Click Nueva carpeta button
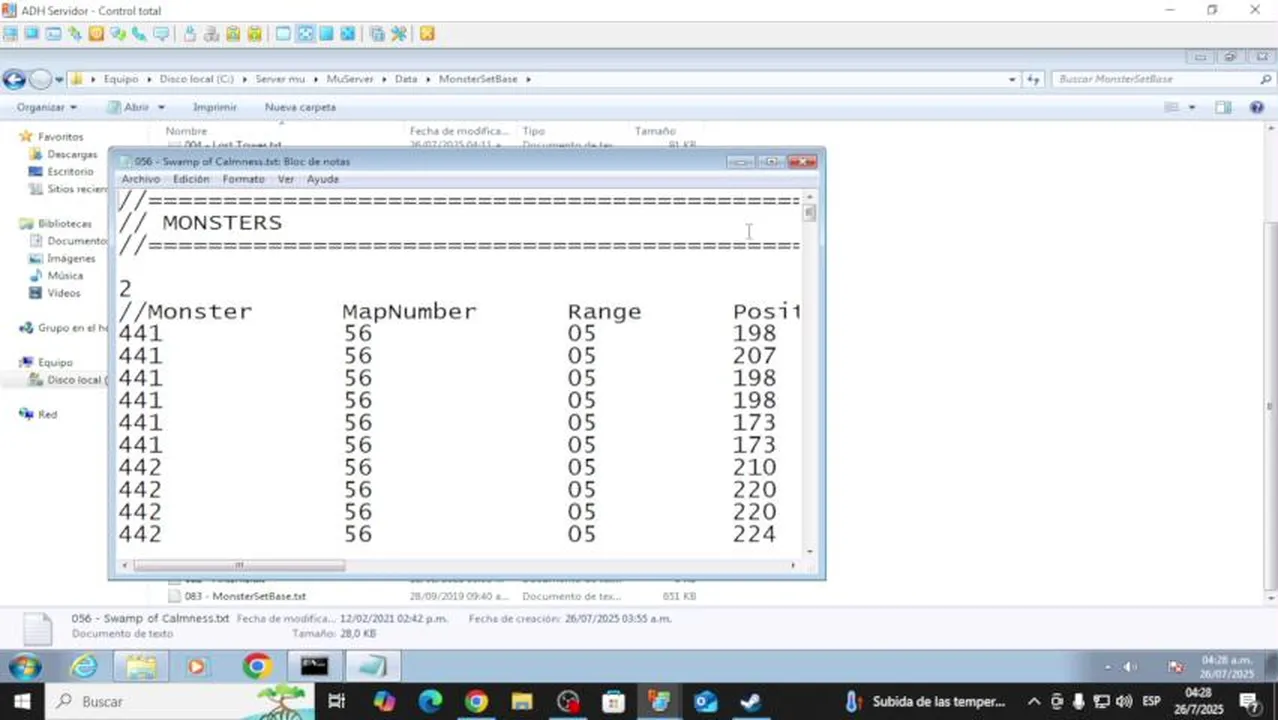Viewport: 1278px width, 720px height. [x=300, y=107]
